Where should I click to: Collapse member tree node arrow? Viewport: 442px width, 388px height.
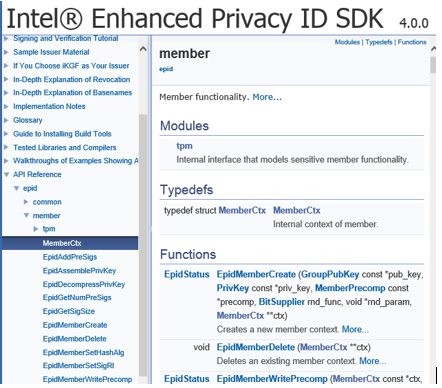coord(26,216)
